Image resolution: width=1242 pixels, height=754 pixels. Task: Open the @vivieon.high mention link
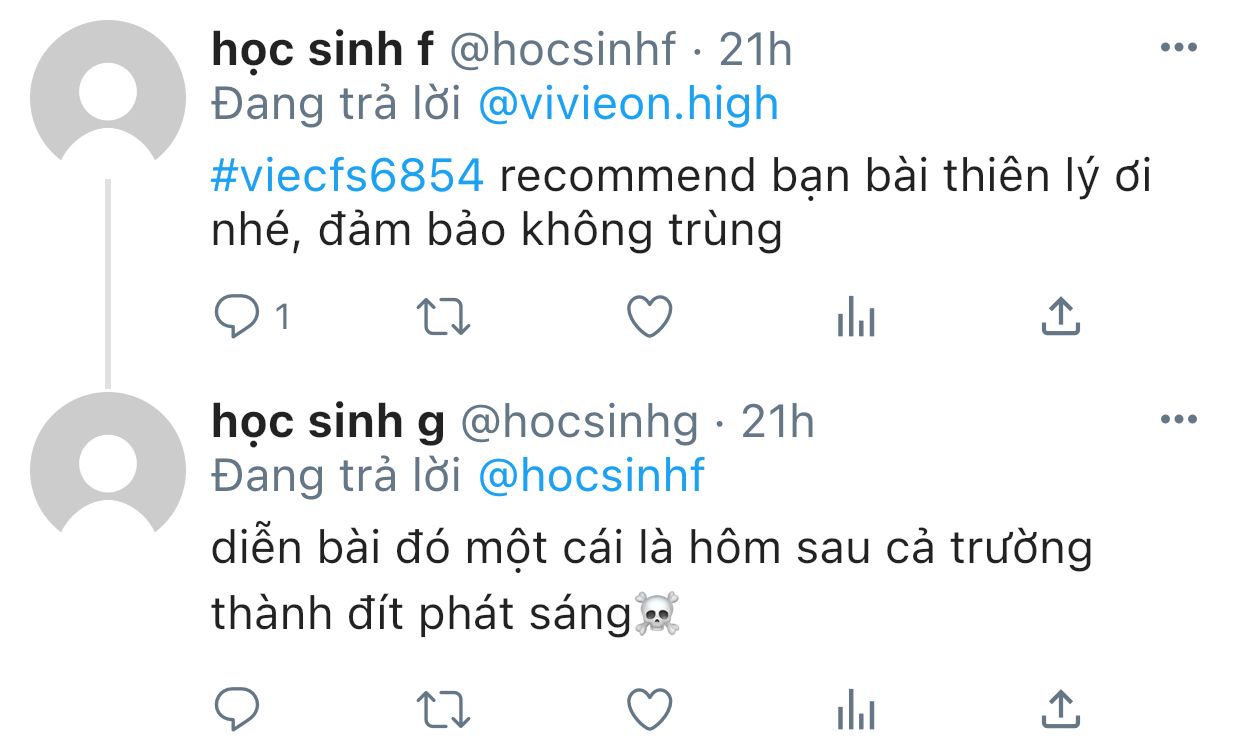click(x=629, y=104)
